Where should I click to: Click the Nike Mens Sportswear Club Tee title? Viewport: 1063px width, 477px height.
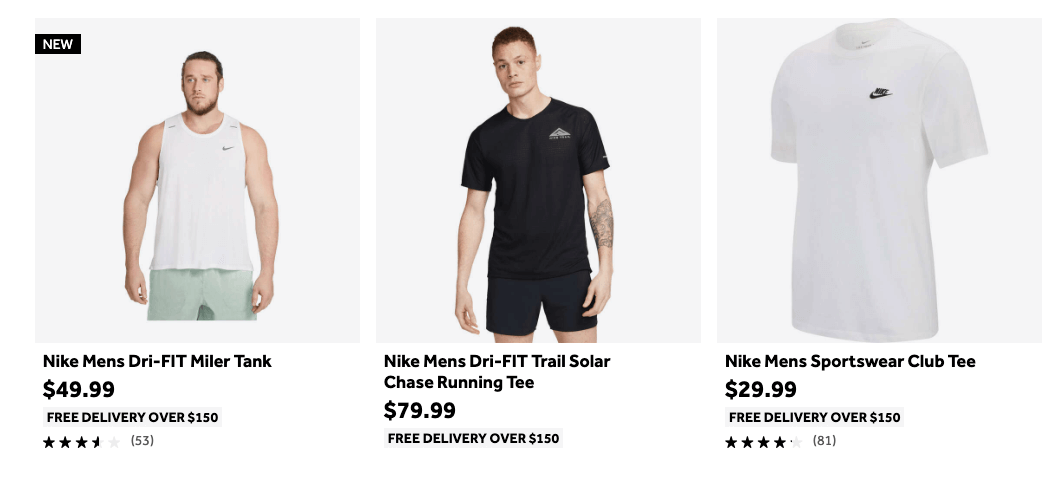[x=850, y=361]
